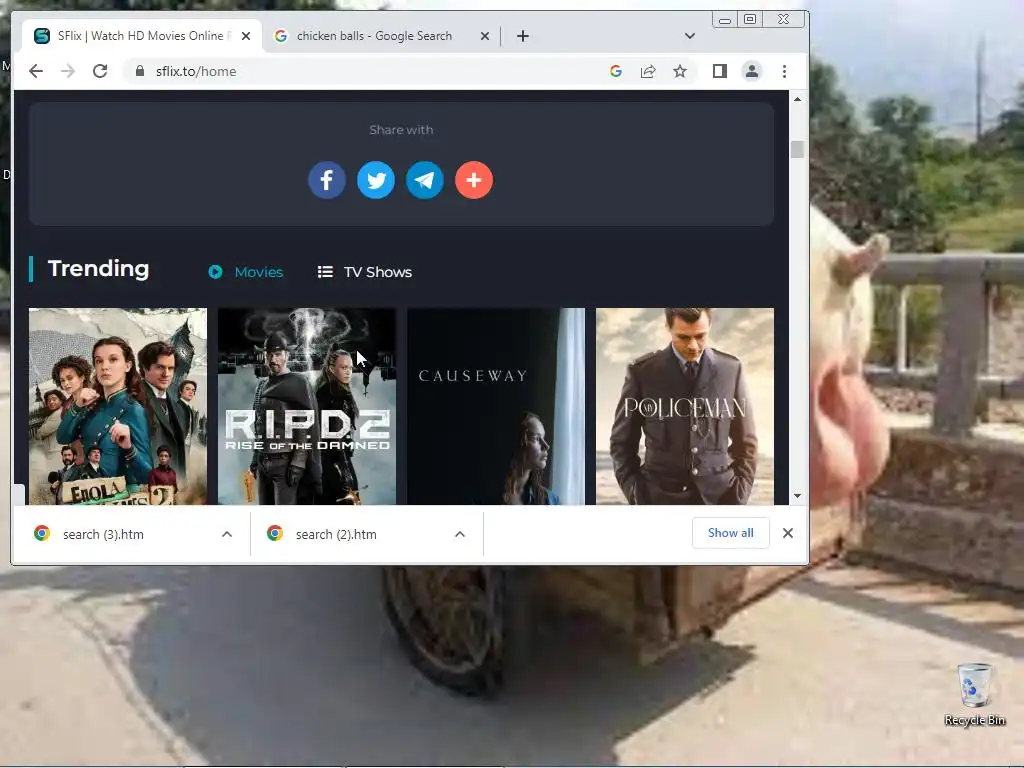Go forward with the browser forward arrow
The height and width of the screenshot is (768, 1024).
[x=68, y=71]
